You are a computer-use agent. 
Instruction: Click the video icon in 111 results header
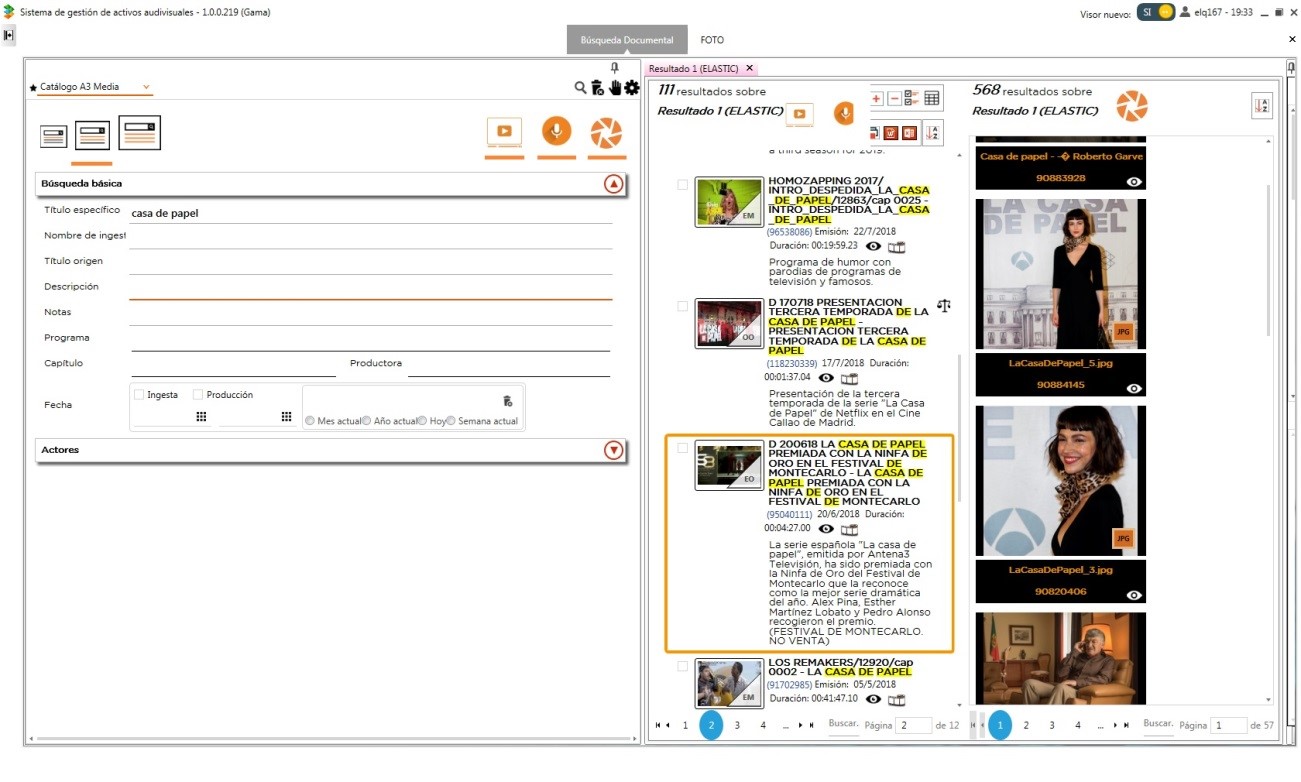(x=799, y=114)
